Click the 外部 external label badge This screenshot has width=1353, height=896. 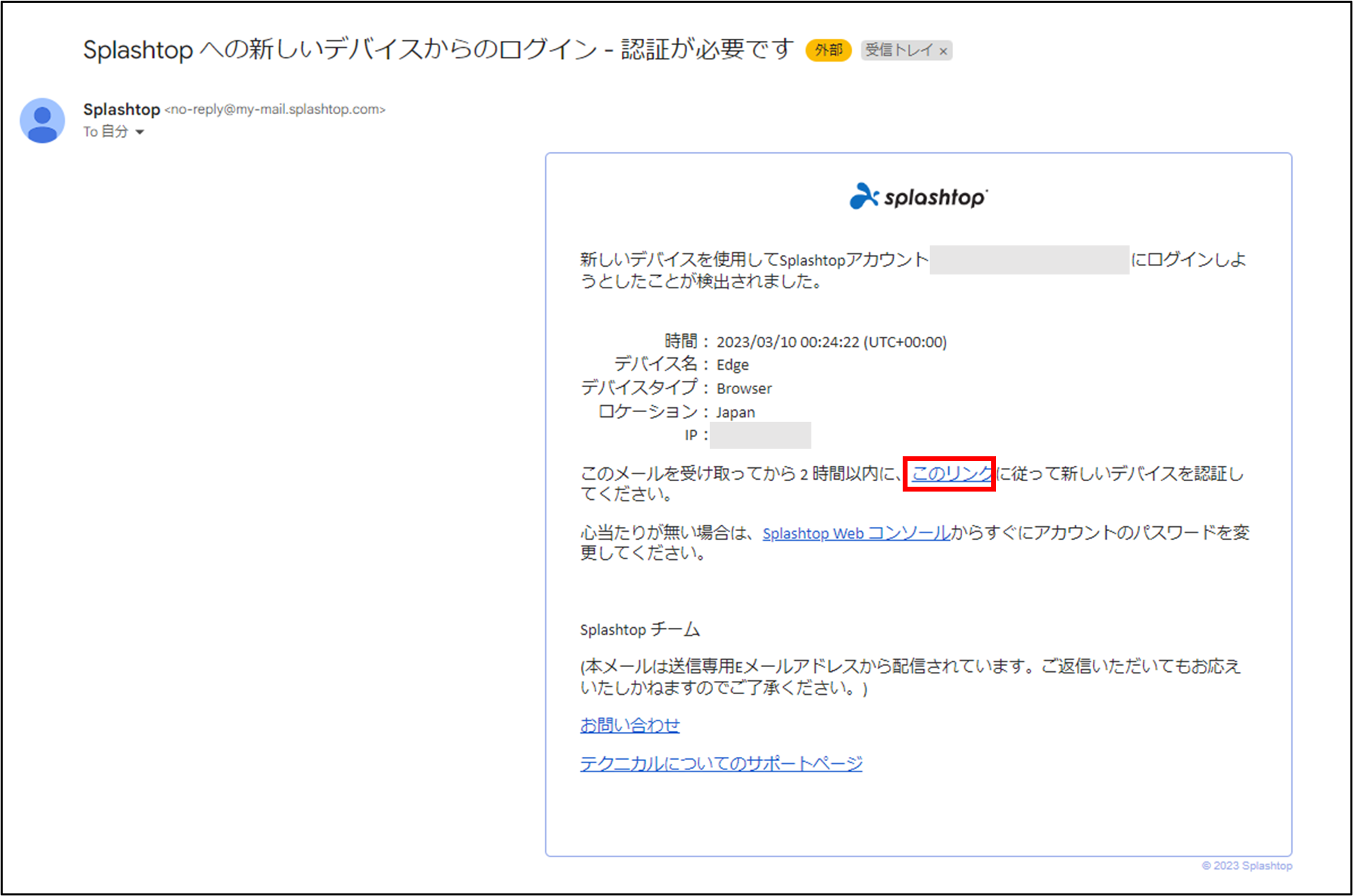tap(828, 50)
